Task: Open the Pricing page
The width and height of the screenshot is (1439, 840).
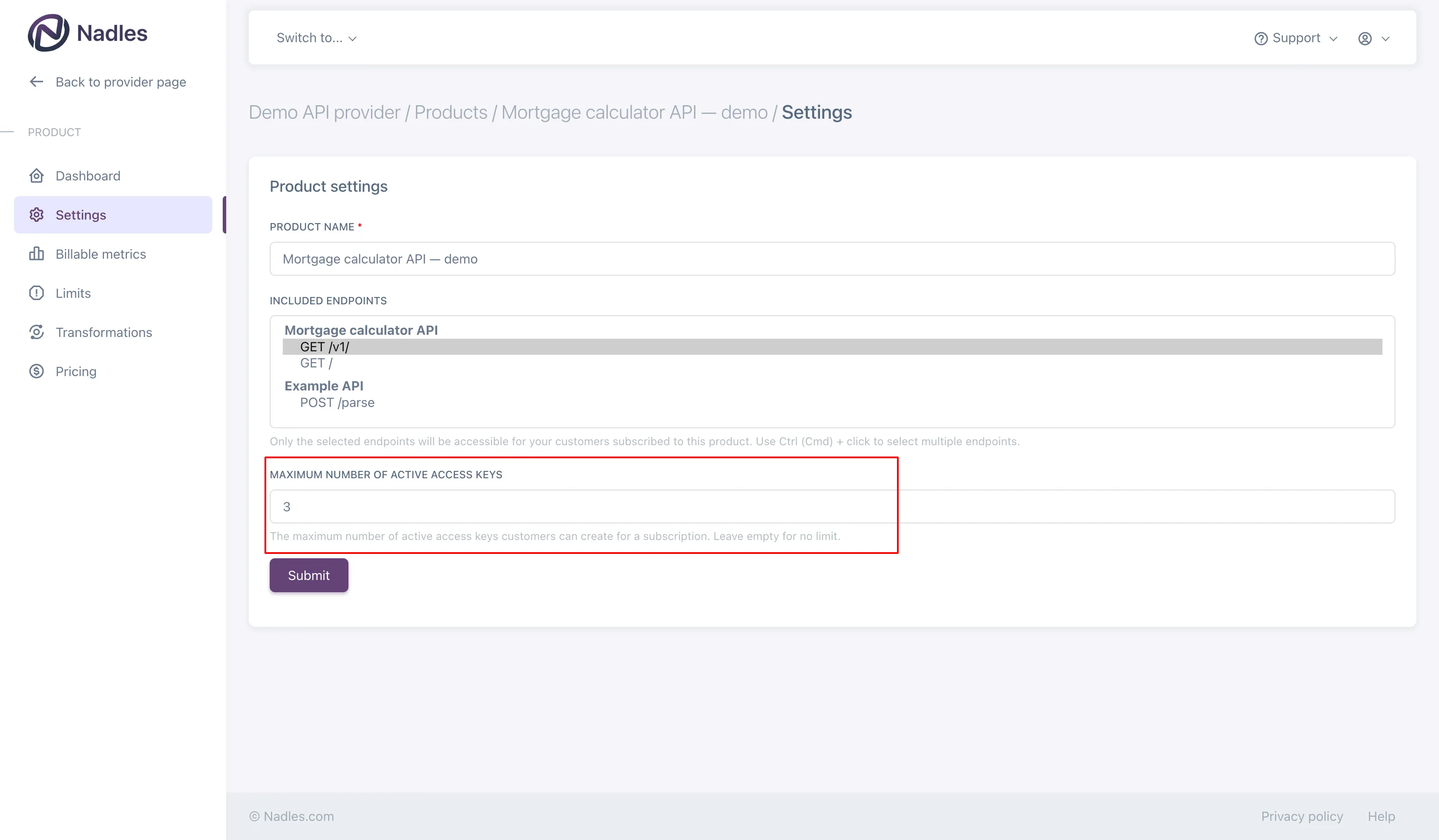Action: tap(113, 371)
